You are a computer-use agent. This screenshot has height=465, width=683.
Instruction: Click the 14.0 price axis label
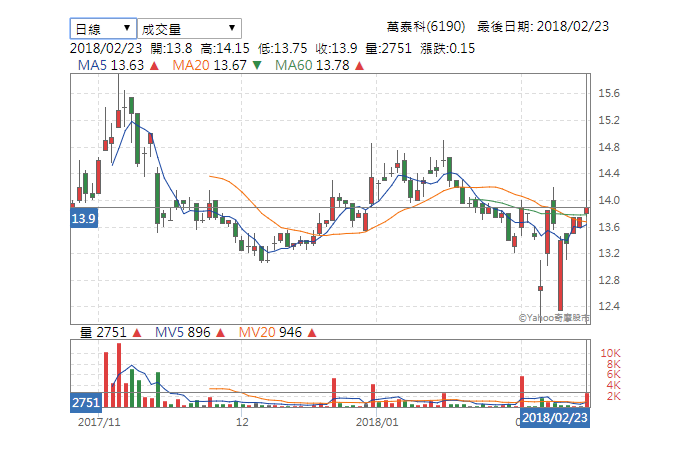[609, 200]
